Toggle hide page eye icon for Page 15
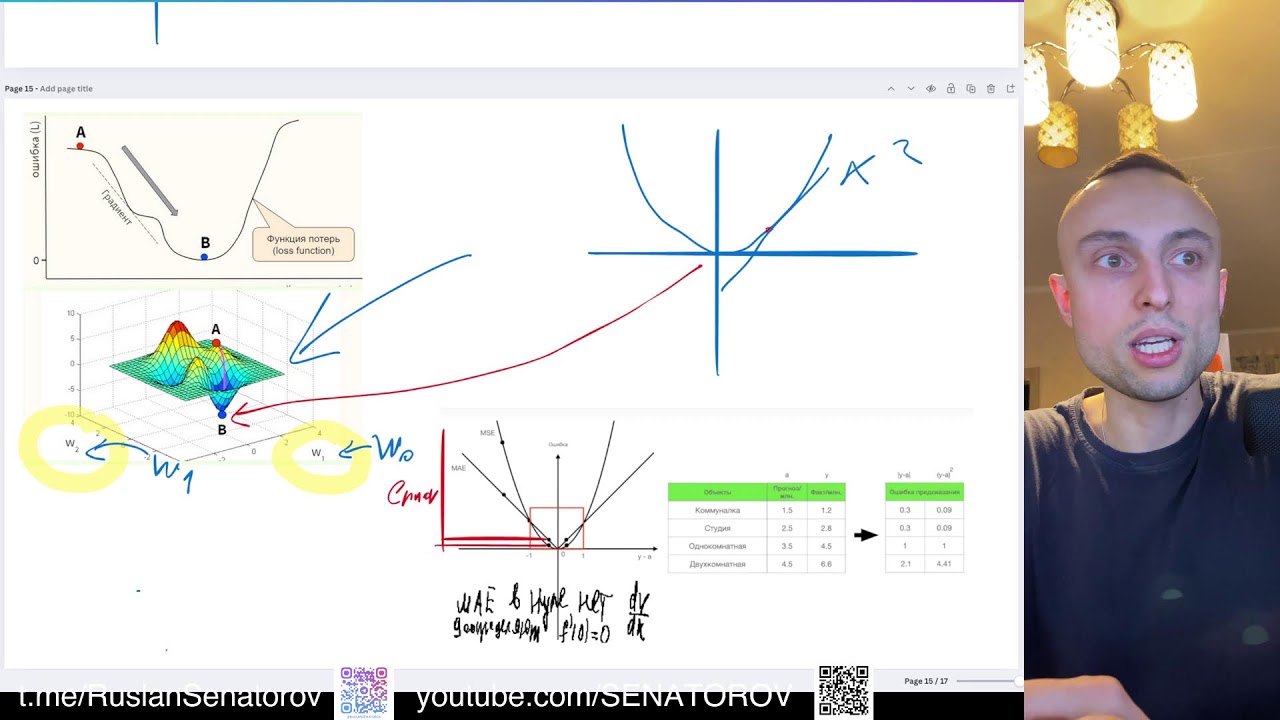Viewport: 1280px width, 720px height. [931, 89]
